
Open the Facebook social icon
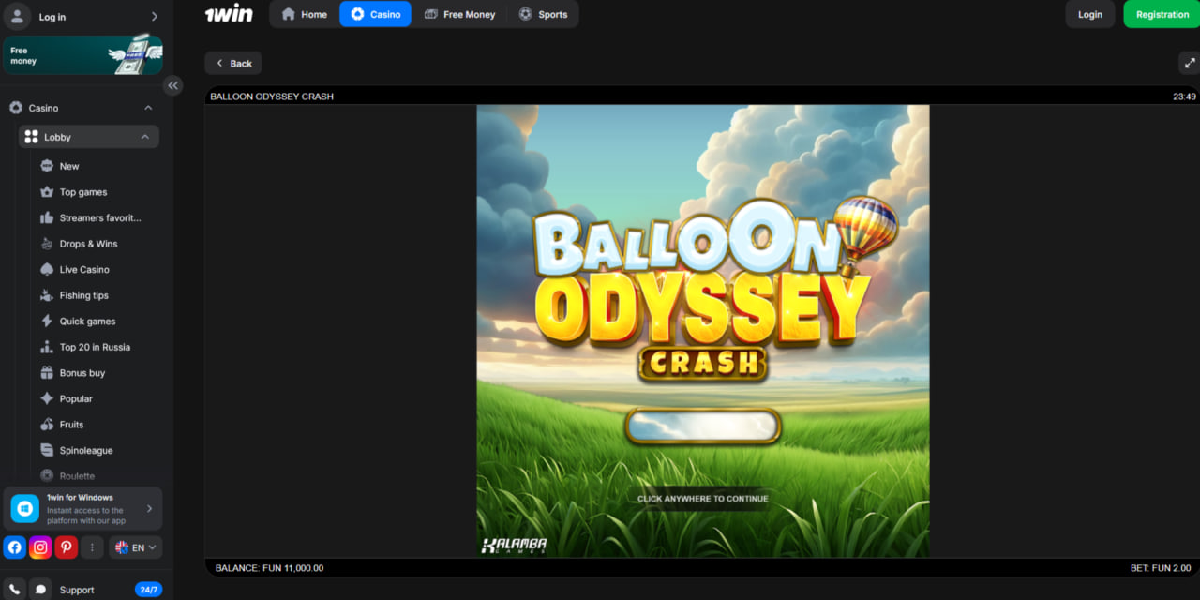tap(15, 547)
